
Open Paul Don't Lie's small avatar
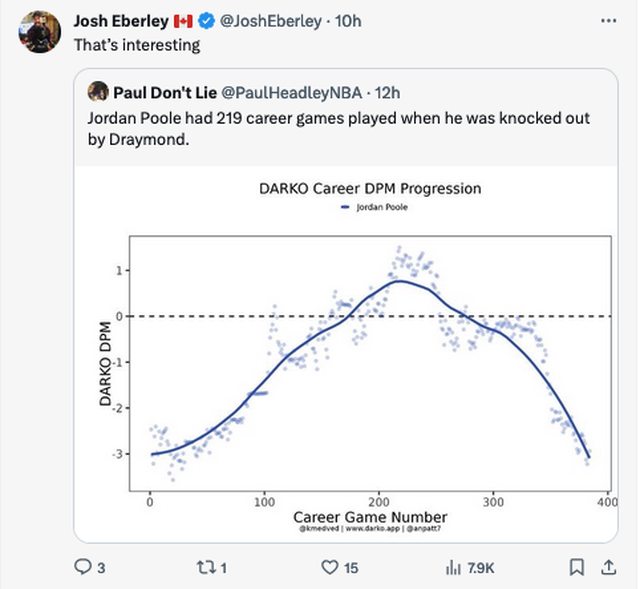click(x=98, y=92)
